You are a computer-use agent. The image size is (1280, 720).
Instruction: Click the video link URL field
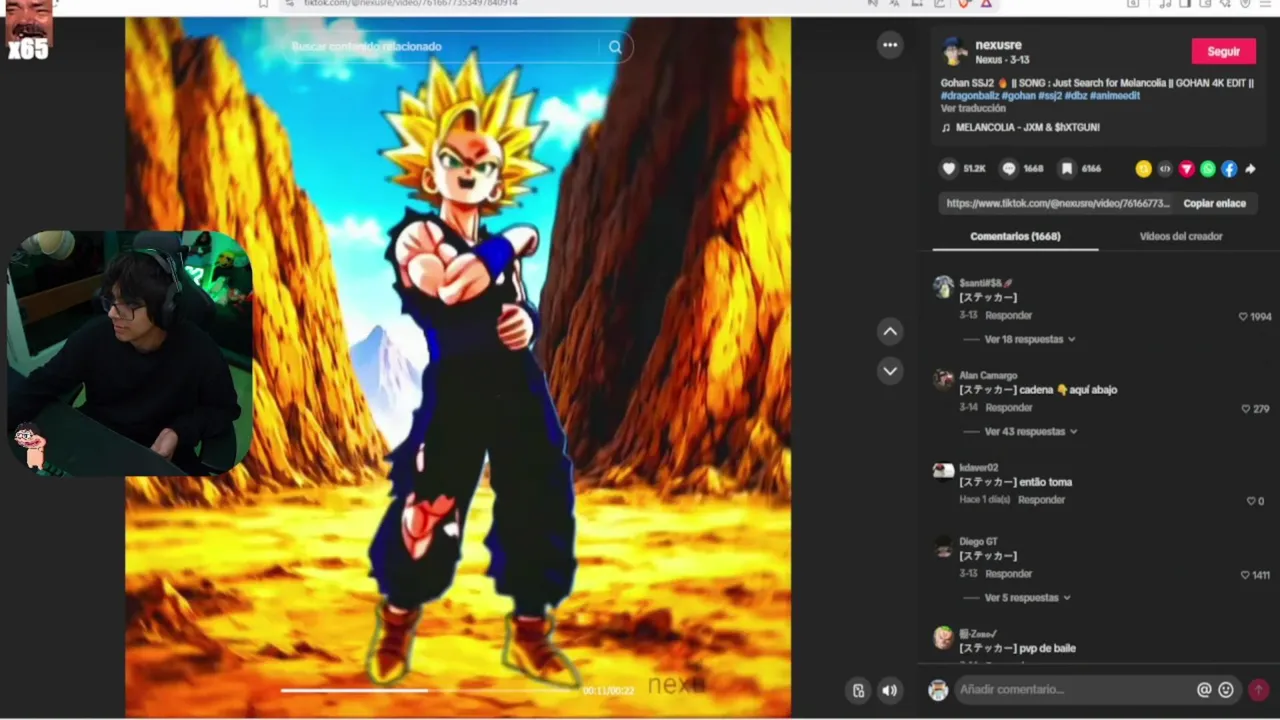pos(1057,203)
